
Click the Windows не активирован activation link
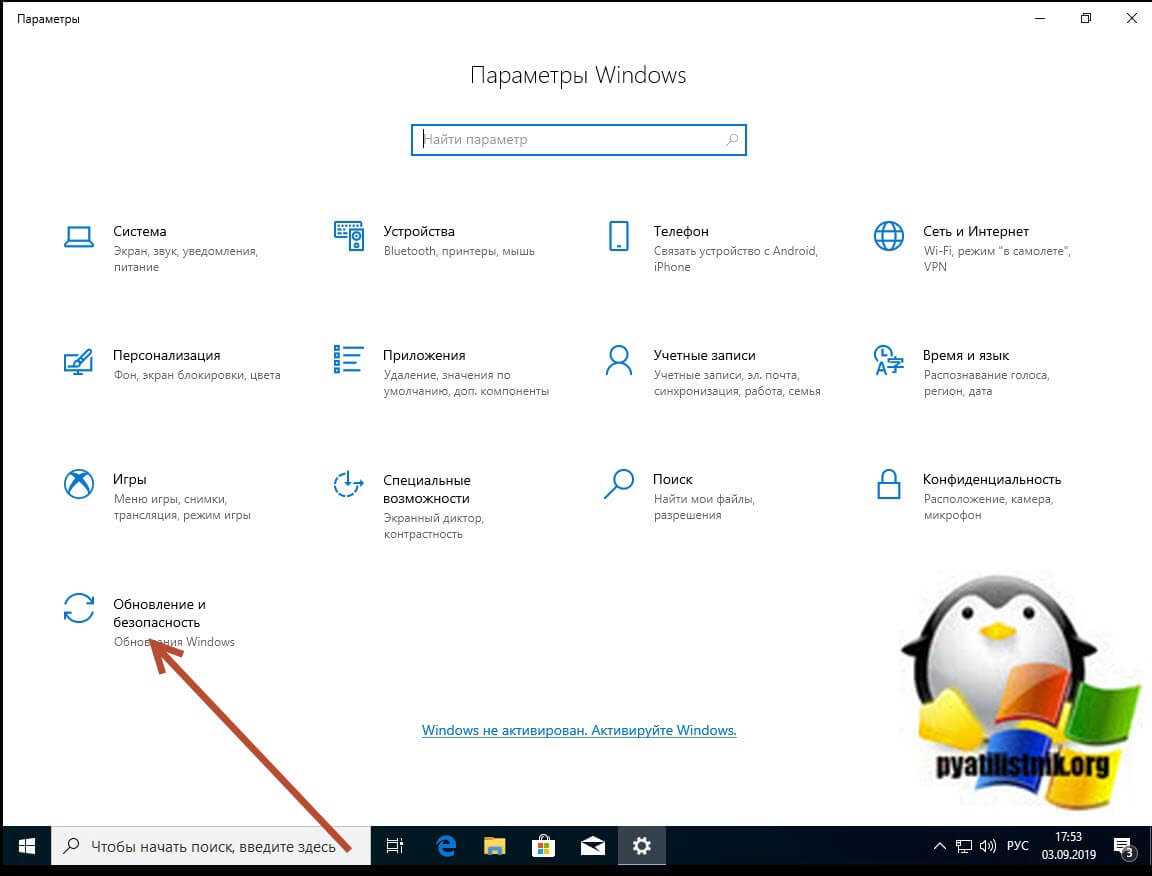click(x=579, y=730)
